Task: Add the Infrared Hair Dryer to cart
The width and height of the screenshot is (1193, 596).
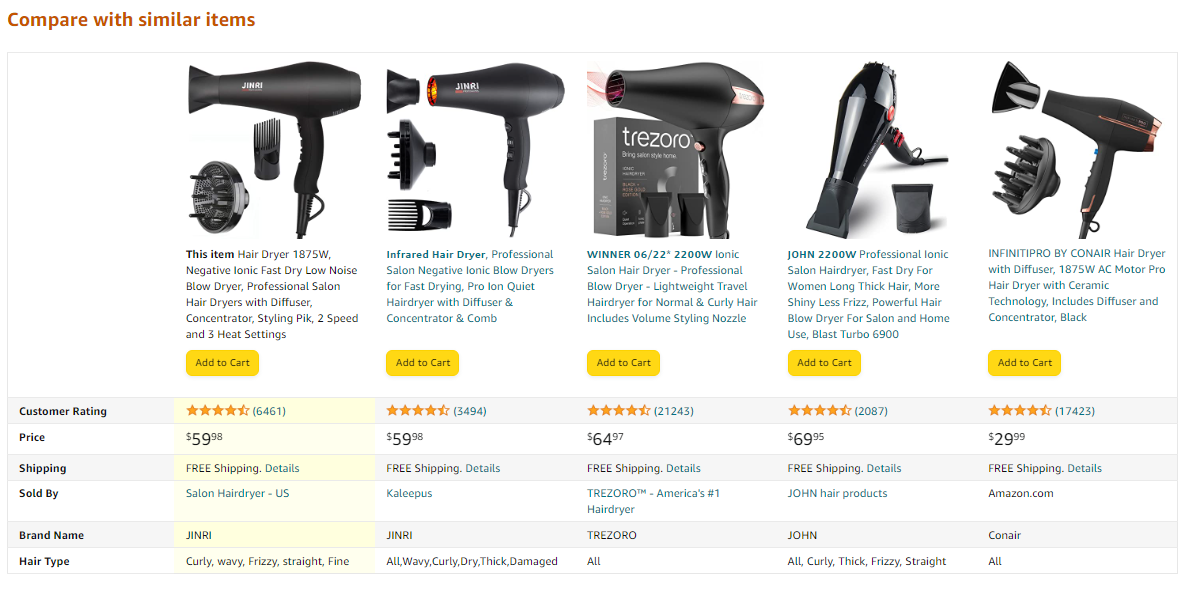Action: [423, 363]
